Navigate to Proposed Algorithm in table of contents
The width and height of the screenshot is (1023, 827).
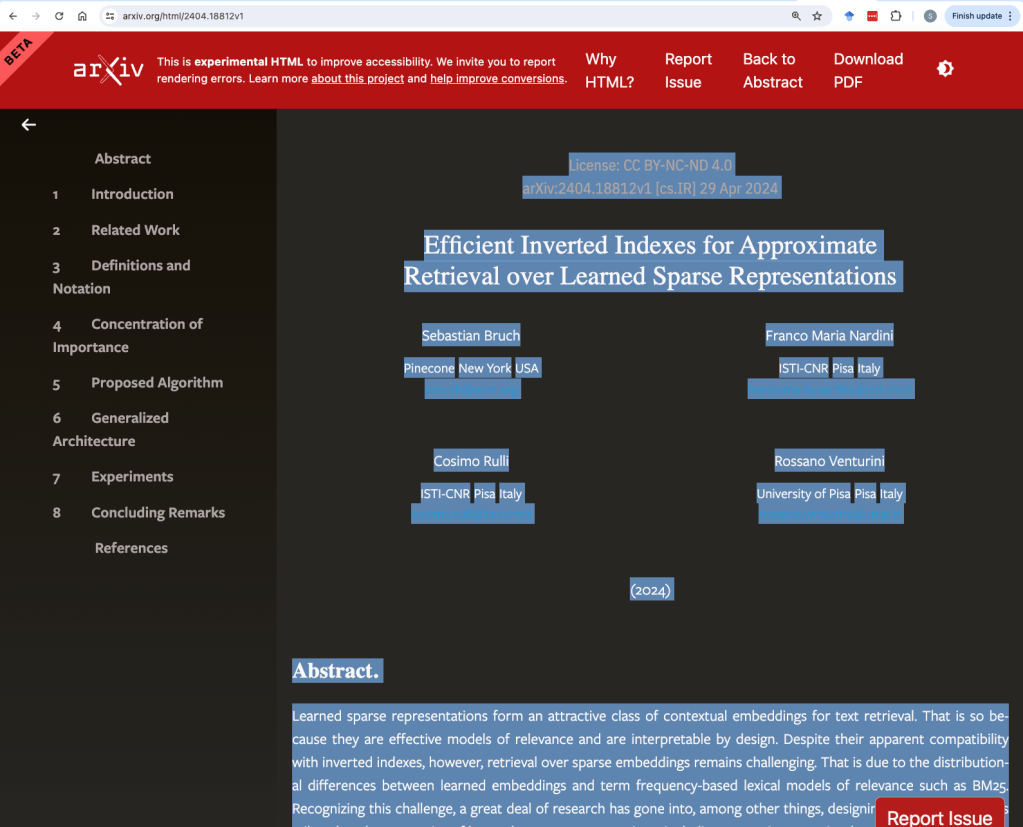pos(156,383)
